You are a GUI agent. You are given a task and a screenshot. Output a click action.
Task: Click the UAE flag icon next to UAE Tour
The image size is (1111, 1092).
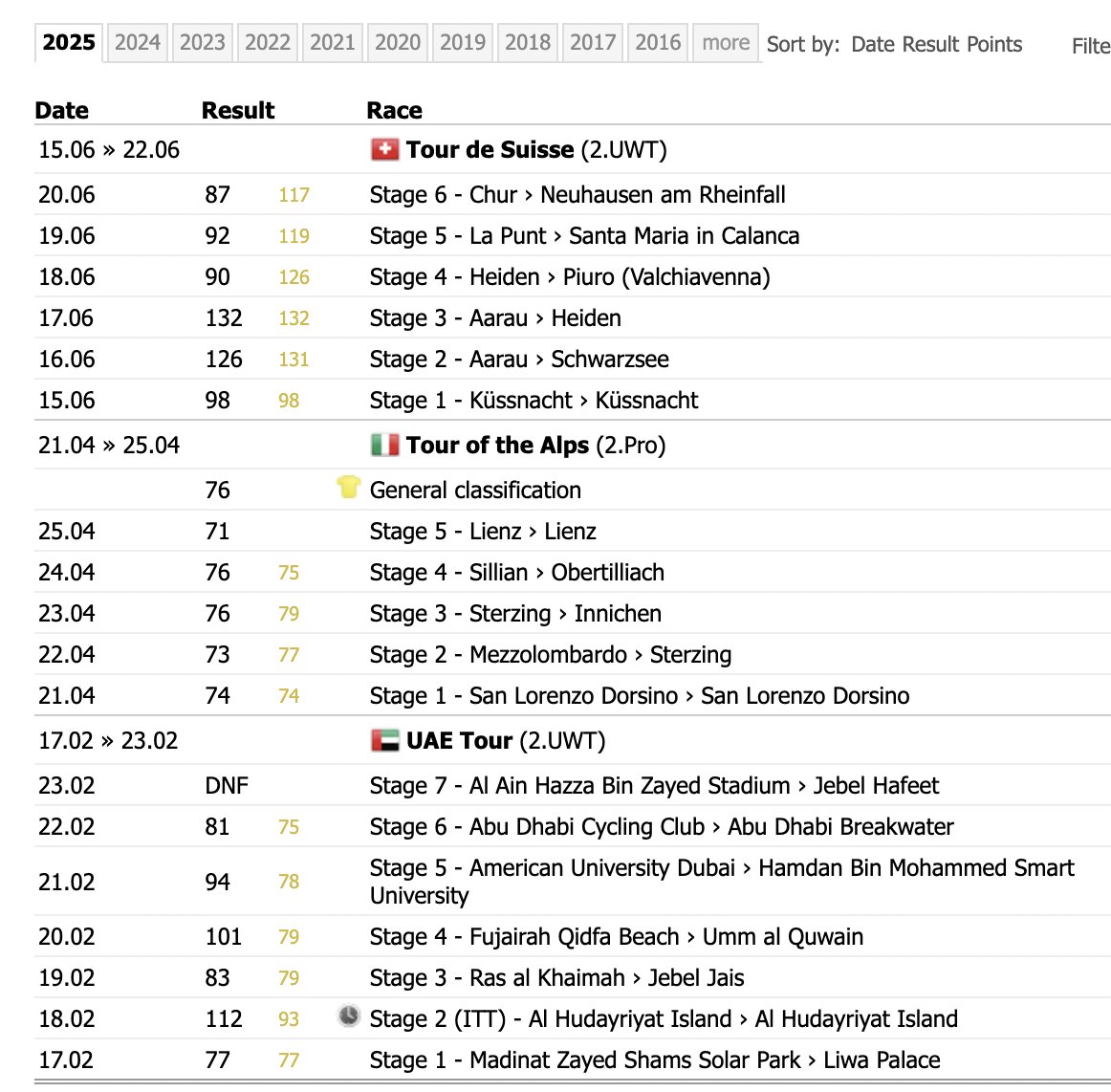coord(384,740)
